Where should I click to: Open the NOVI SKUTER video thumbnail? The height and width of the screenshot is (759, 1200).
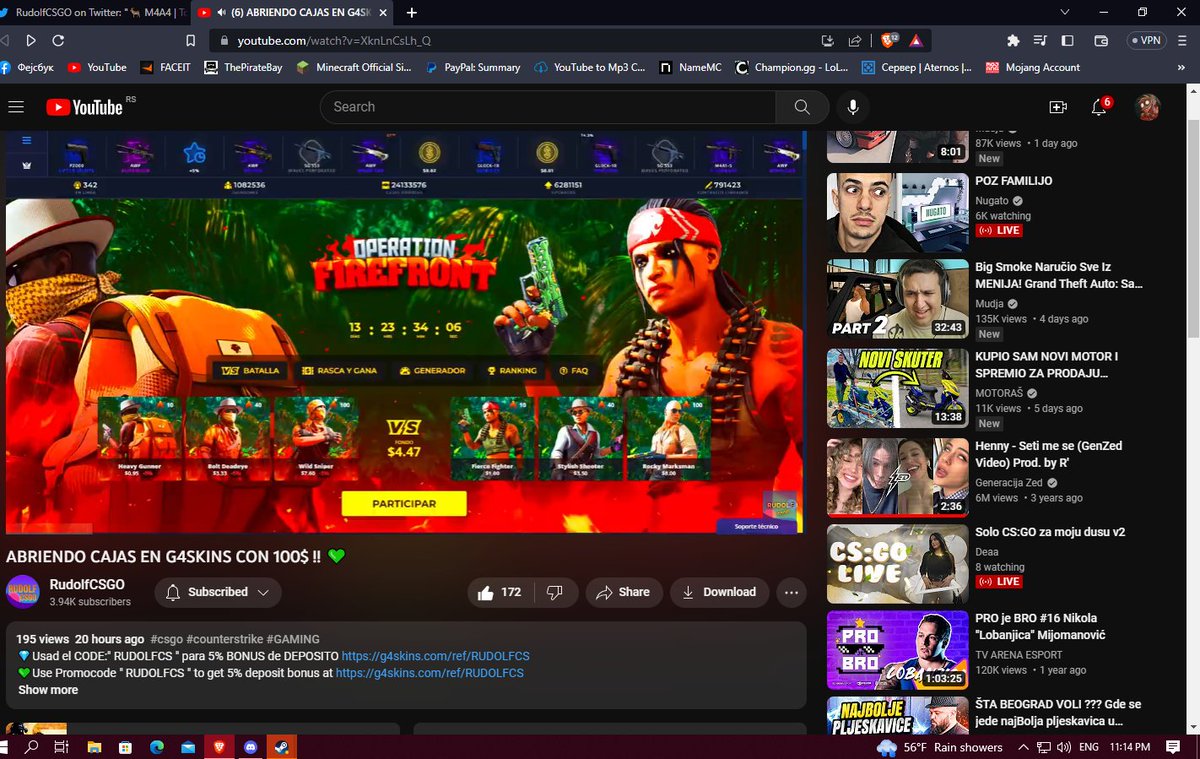(897, 387)
